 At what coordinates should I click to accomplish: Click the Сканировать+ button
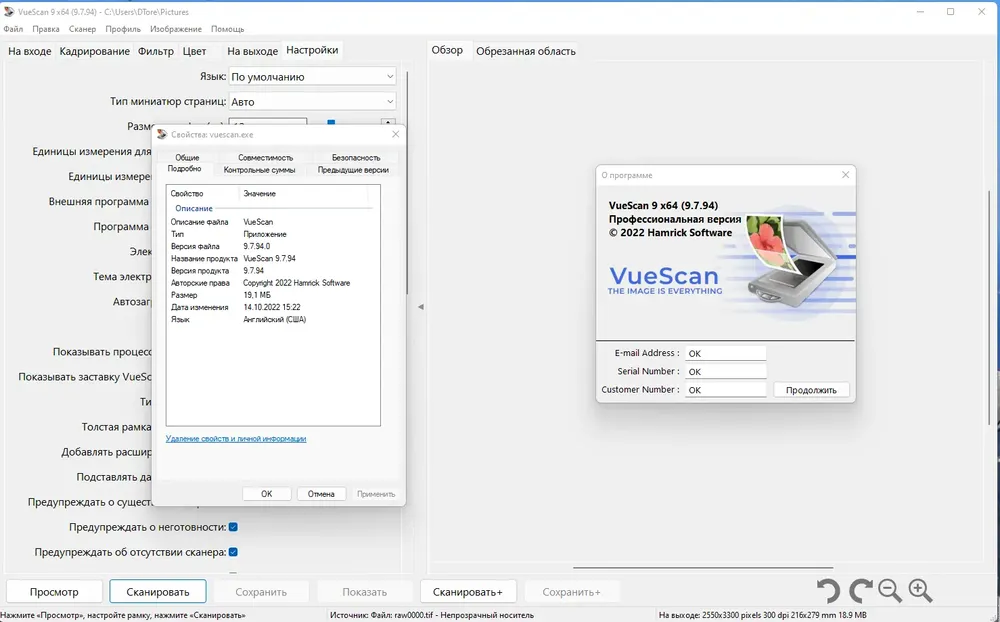[x=467, y=592]
